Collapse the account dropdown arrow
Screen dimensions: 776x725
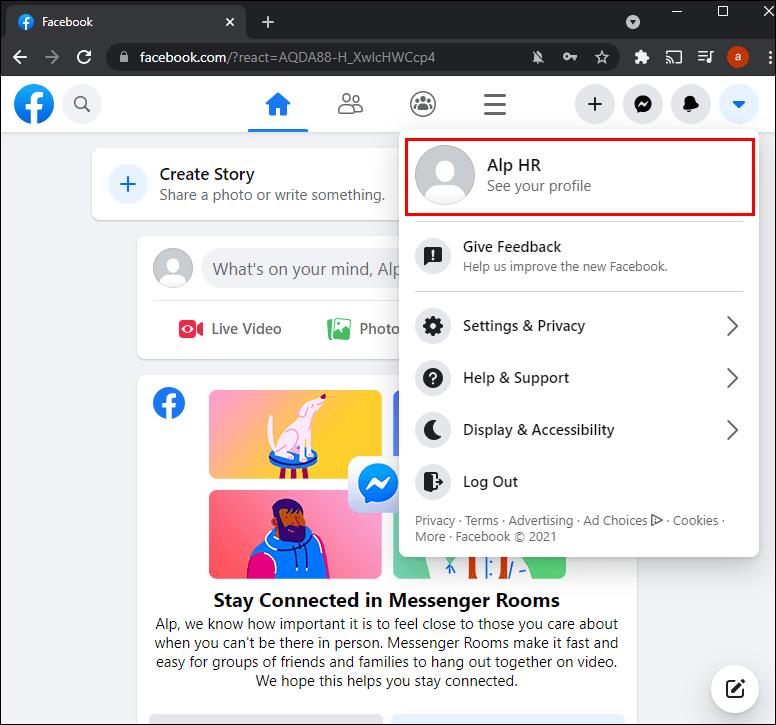tap(738, 104)
